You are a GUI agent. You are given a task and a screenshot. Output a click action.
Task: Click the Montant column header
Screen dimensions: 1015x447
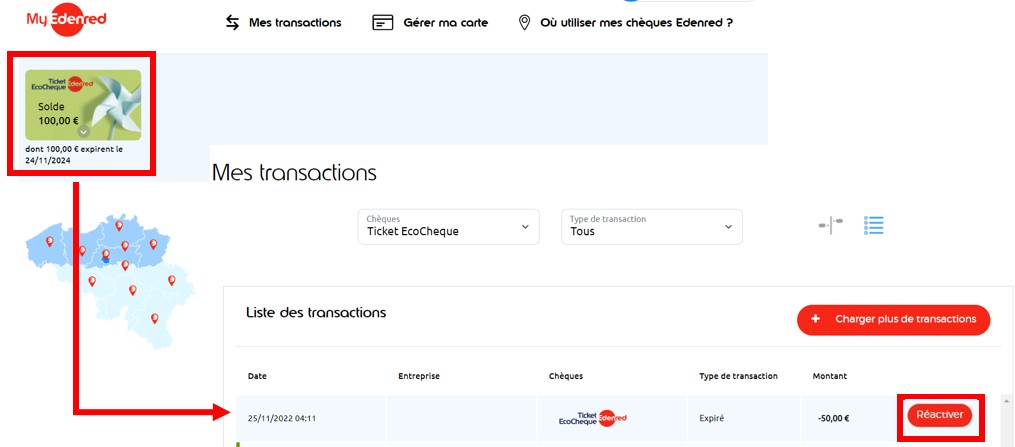coord(829,376)
